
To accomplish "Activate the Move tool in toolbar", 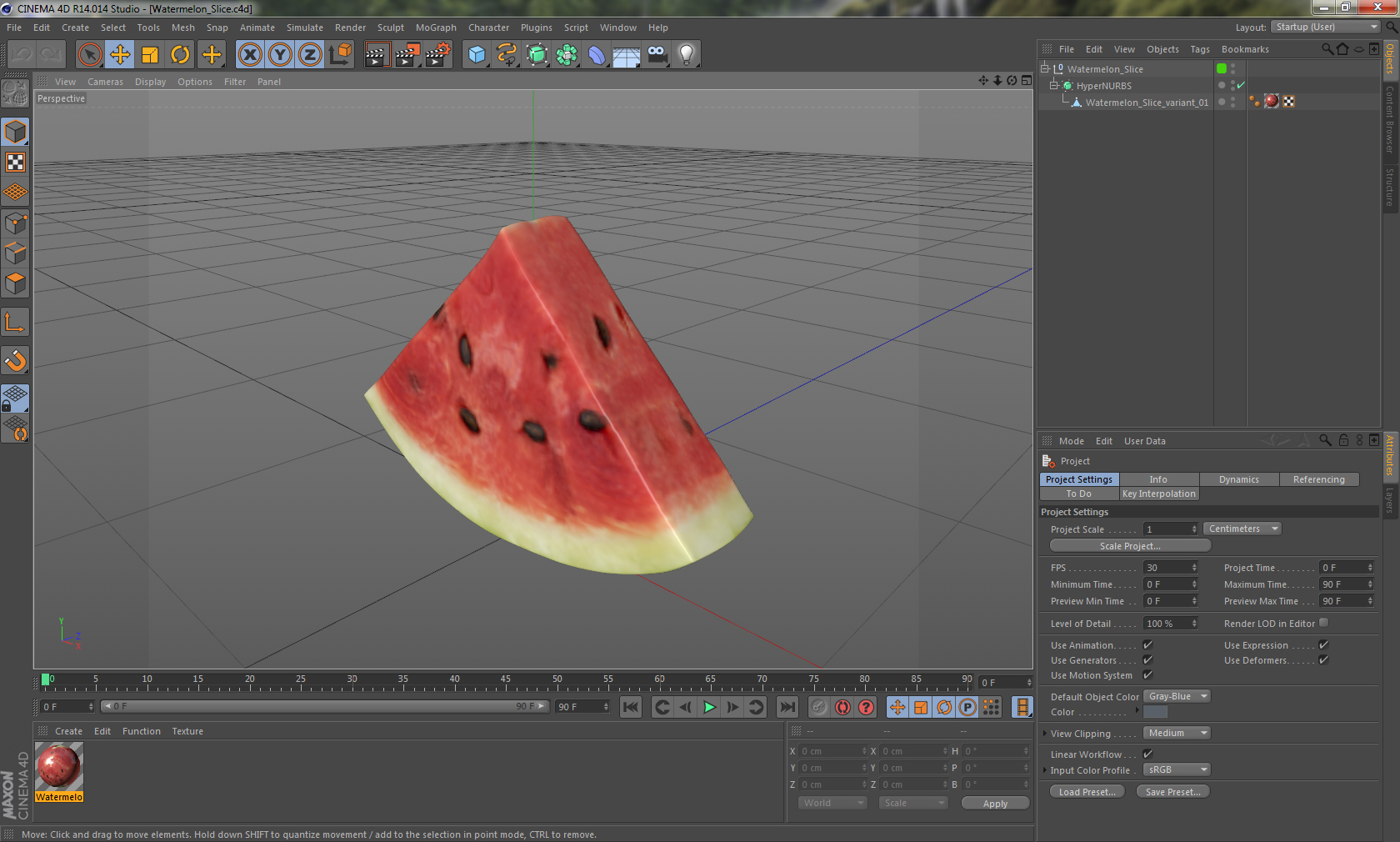I will 120,55.
